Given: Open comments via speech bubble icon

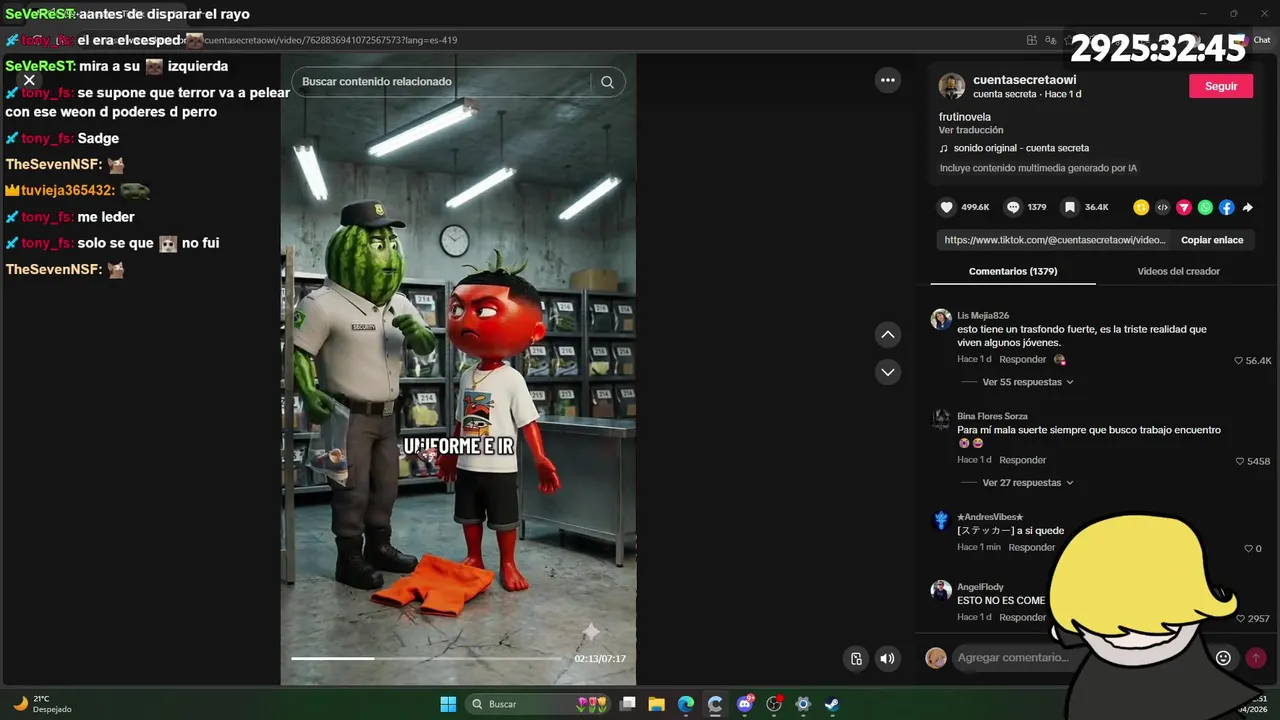Looking at the screenshot, I should [x=1013, y=207].
